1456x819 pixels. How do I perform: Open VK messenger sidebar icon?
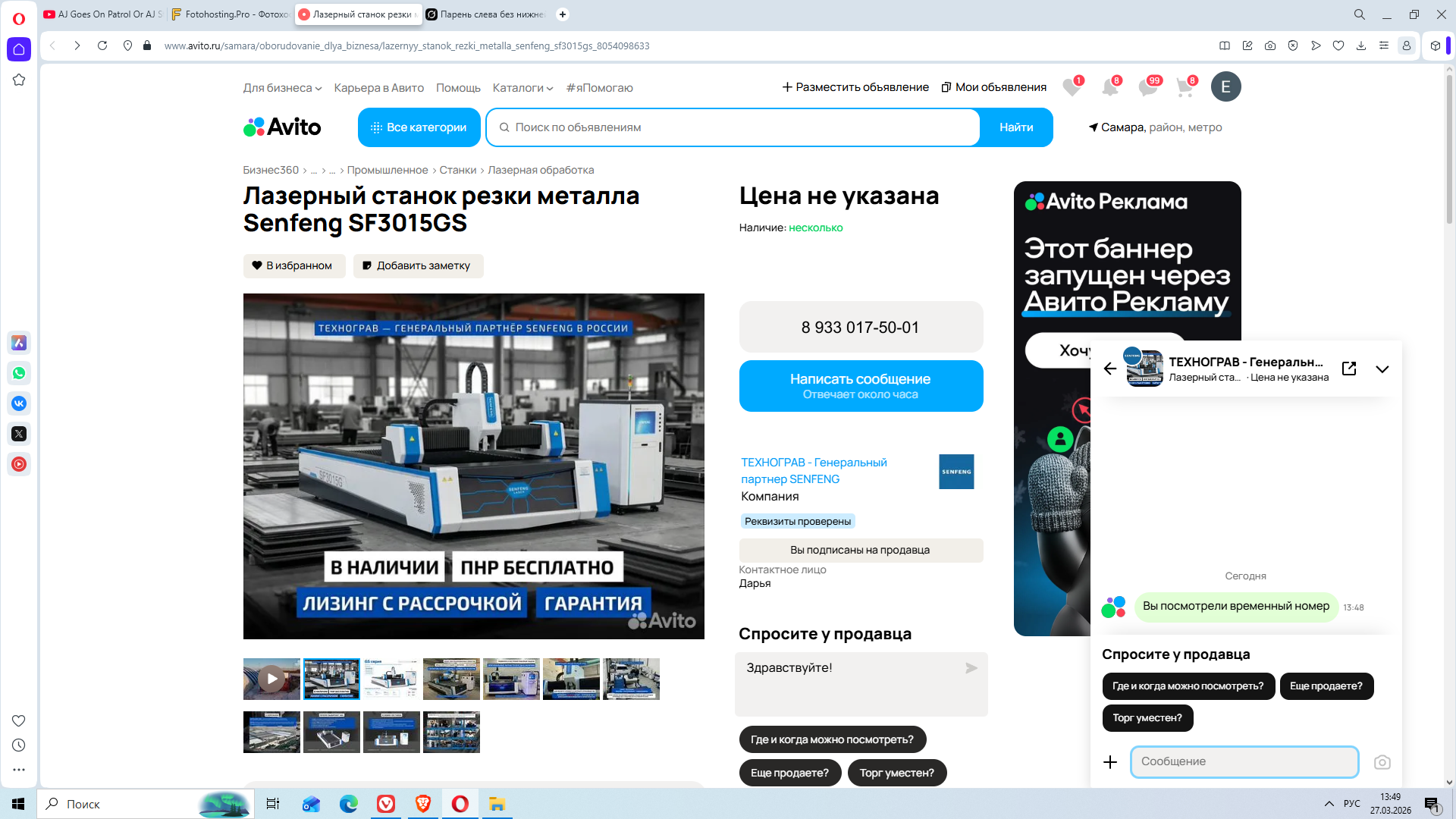pyautogui.click(x=19, y=403)
